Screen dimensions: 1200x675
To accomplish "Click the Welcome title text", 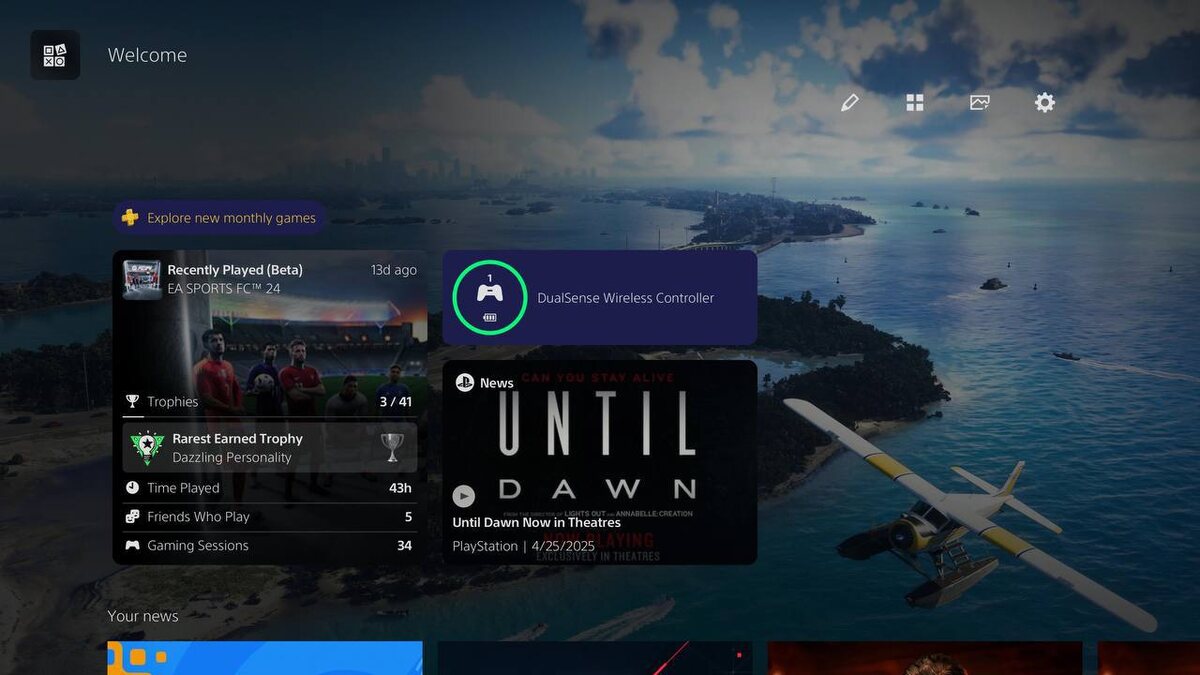I will tap(147, 55).
